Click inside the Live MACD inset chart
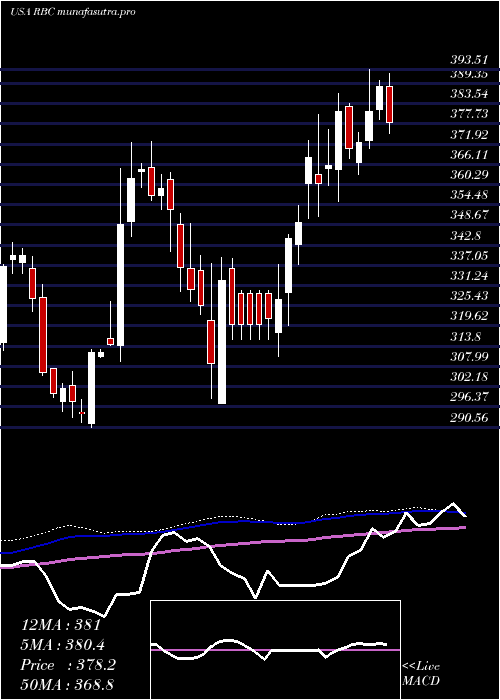Viewport: 500px width, 700px height. 275,650
